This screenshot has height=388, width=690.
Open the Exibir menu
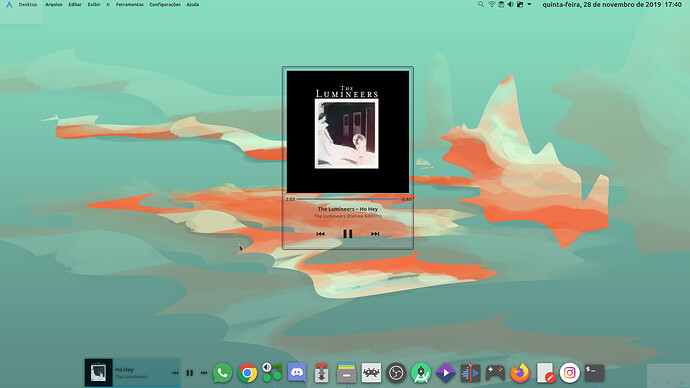click(x=94, y=4)
